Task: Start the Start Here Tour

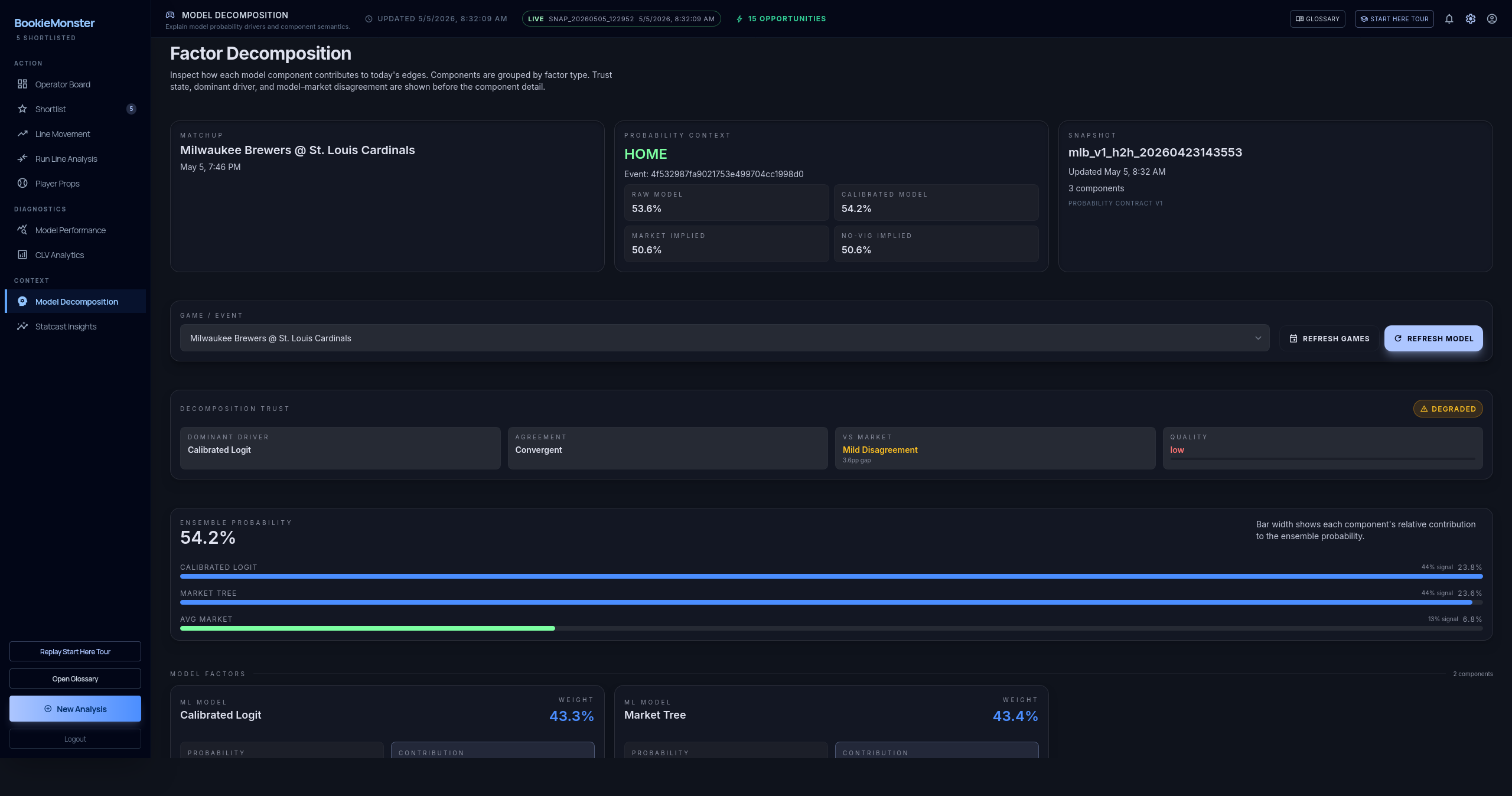Action: pos(1394,19)
